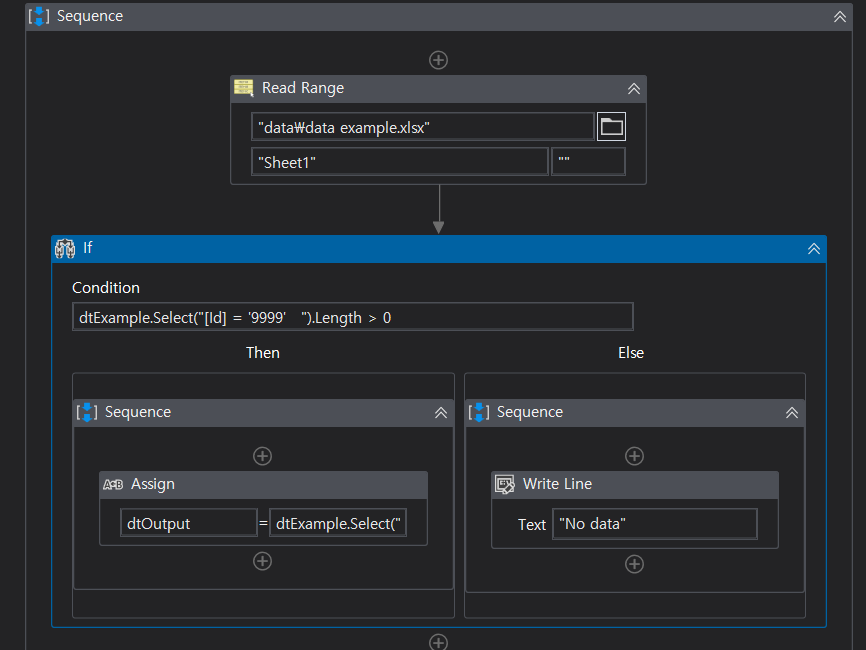Viewport: 866px width, 650px height.
Task: Collapse the Else branch Sequence
Action: click(x=792, y=413)
